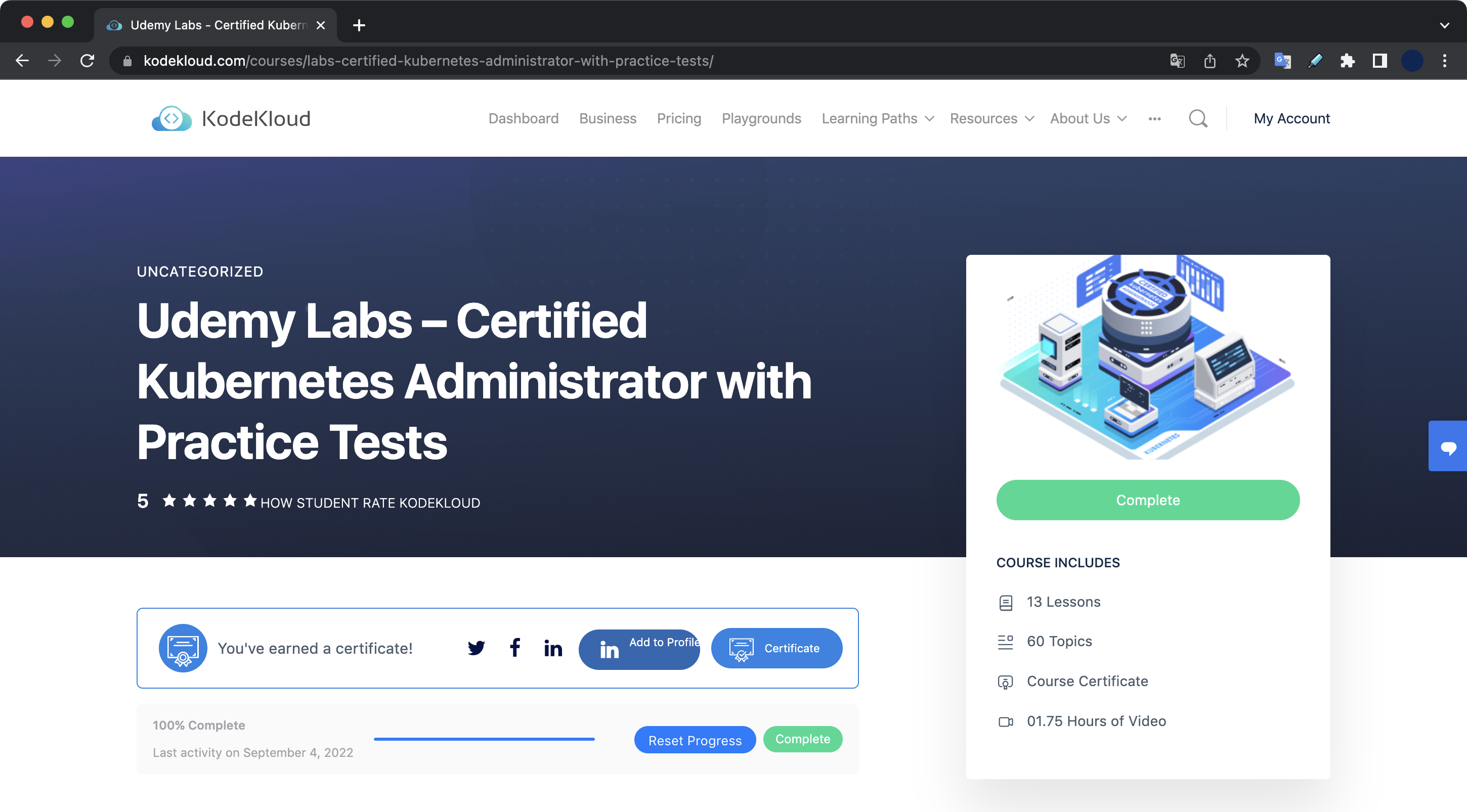Open the Playgrounds menu item
Screen dimensions: 1467x812
761,118
